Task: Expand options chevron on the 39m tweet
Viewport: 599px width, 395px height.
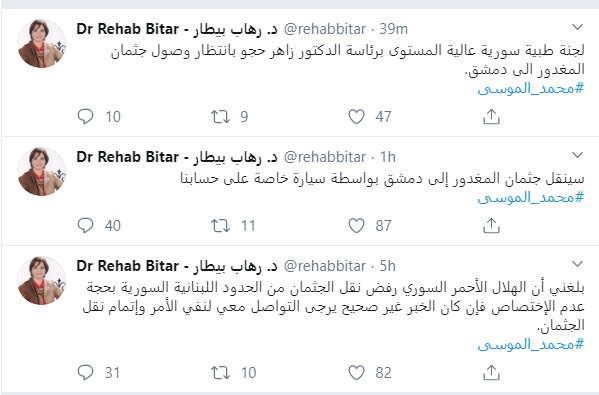Action: click(577, 27)
